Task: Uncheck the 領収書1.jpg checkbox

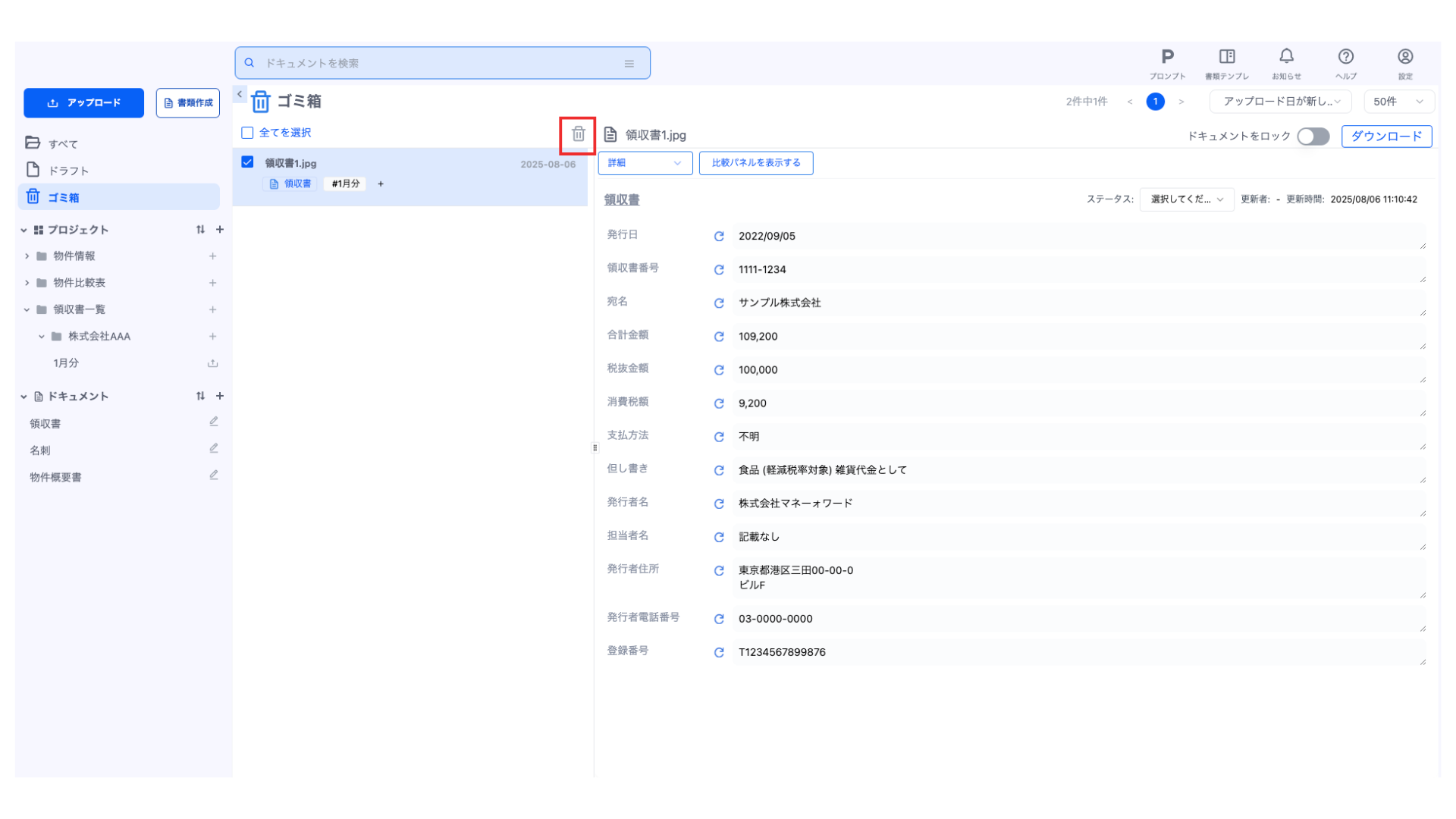Action: pos(247,162)
